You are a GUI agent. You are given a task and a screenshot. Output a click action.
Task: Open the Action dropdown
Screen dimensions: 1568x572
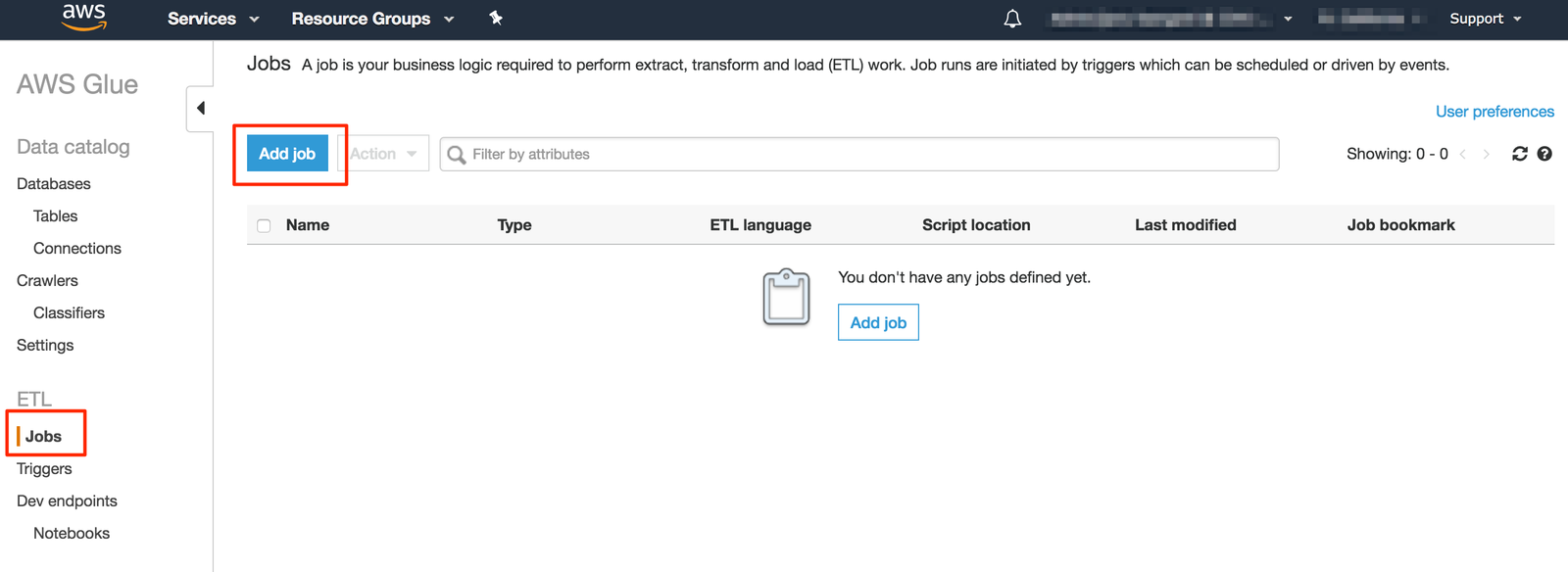383,154
